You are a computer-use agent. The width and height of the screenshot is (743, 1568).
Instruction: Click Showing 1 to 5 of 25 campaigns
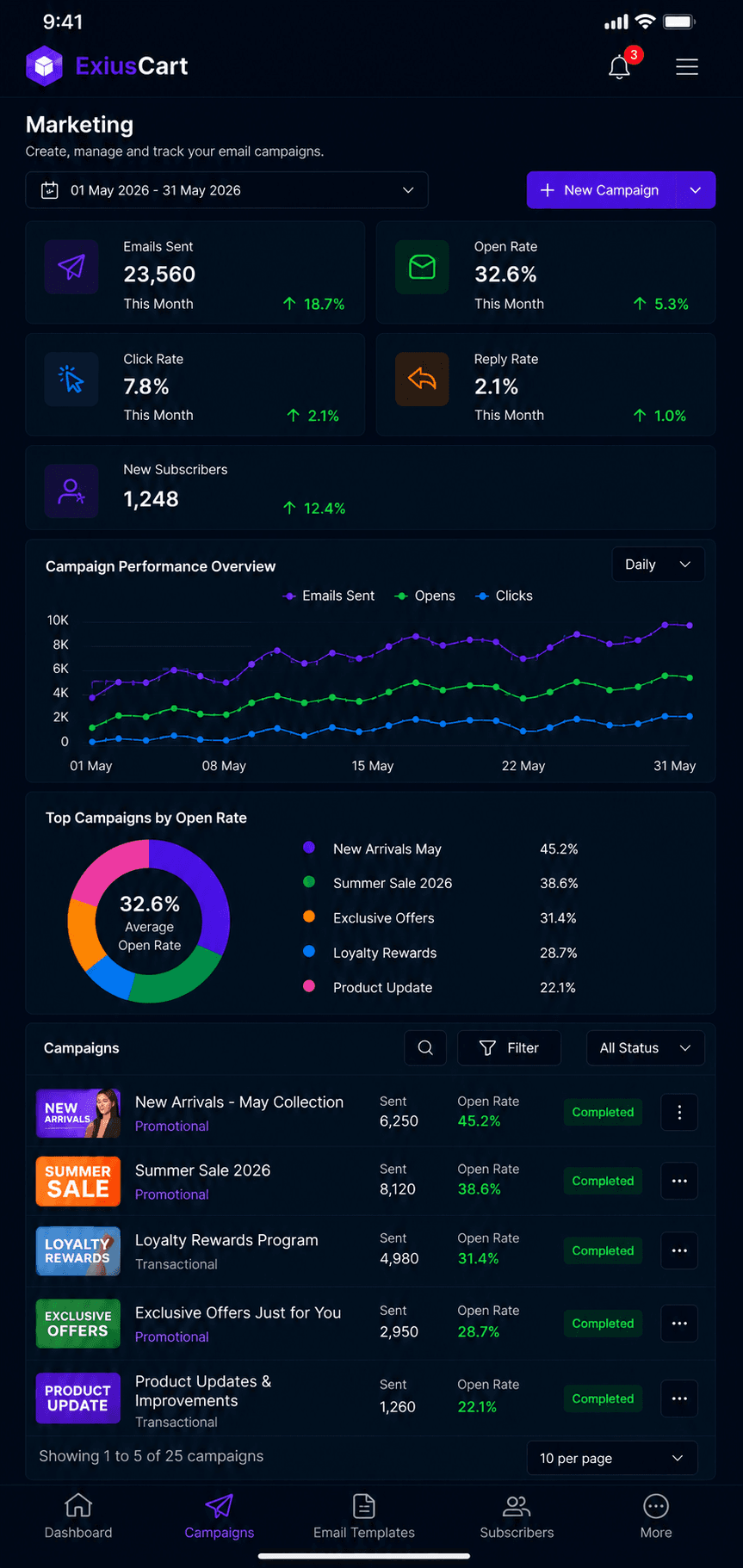[x=152, y=1456]
